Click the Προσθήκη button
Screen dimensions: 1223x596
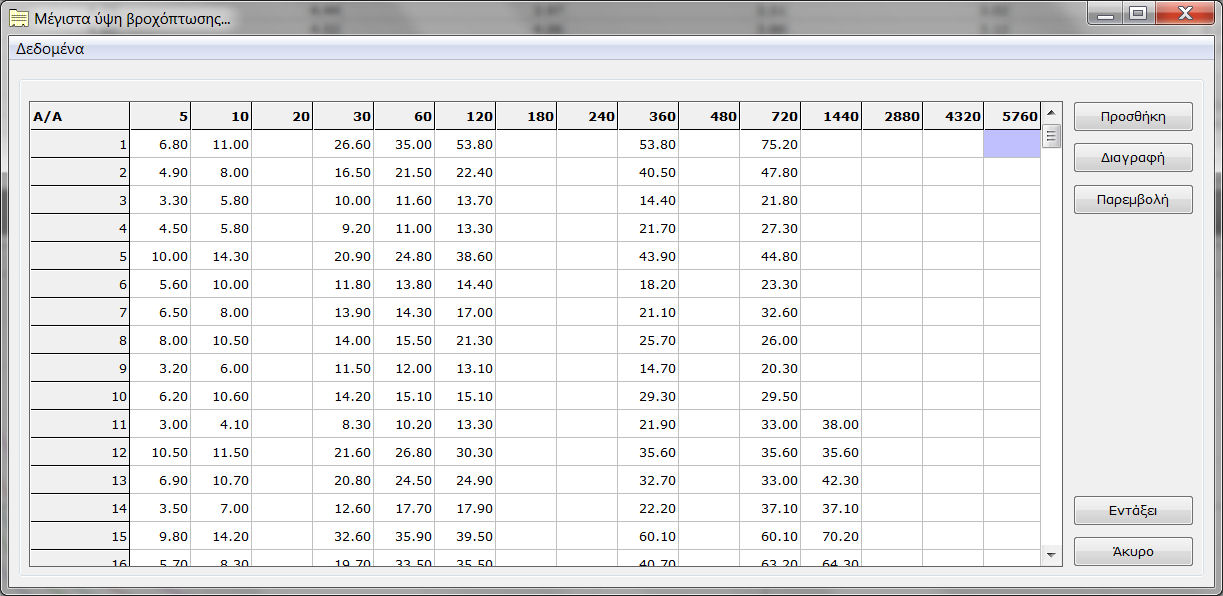coord(1132,116)
